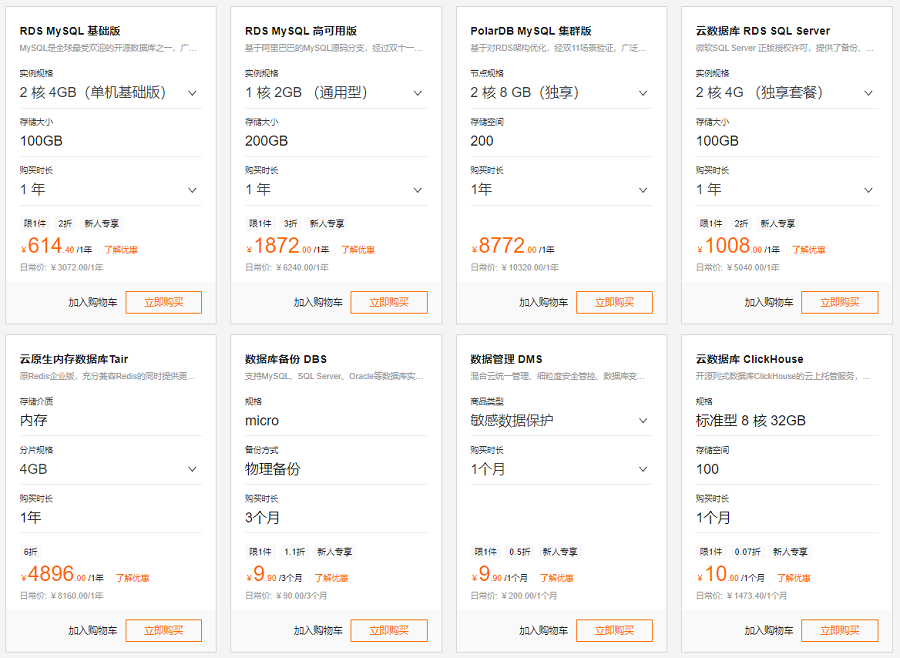
Task: Add 云数据库 ClickHouse to the cart
Action: (769, 630)
